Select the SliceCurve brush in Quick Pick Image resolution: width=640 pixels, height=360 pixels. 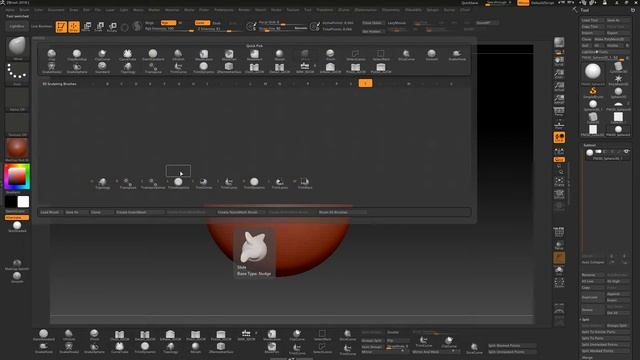pos(406,55)
